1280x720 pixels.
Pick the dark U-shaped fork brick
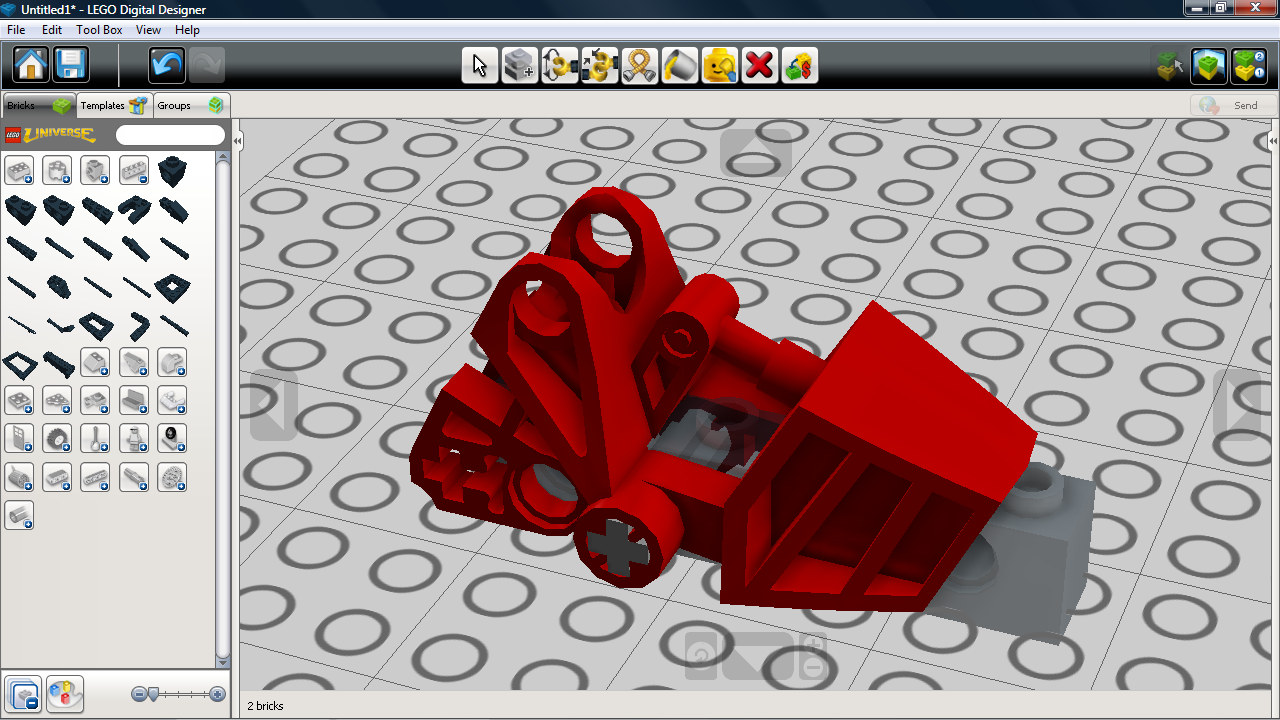(134, 209)
